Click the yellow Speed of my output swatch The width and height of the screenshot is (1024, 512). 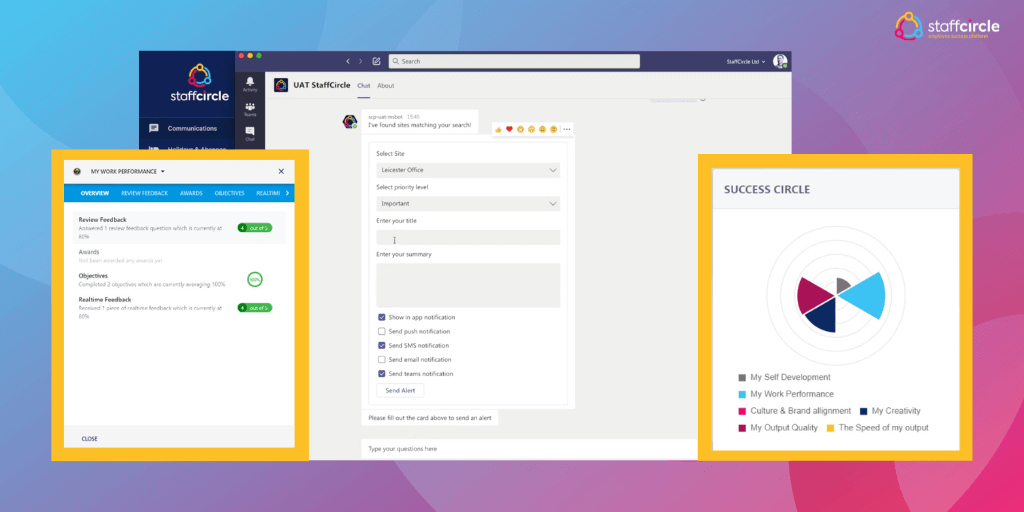(831, 428)
